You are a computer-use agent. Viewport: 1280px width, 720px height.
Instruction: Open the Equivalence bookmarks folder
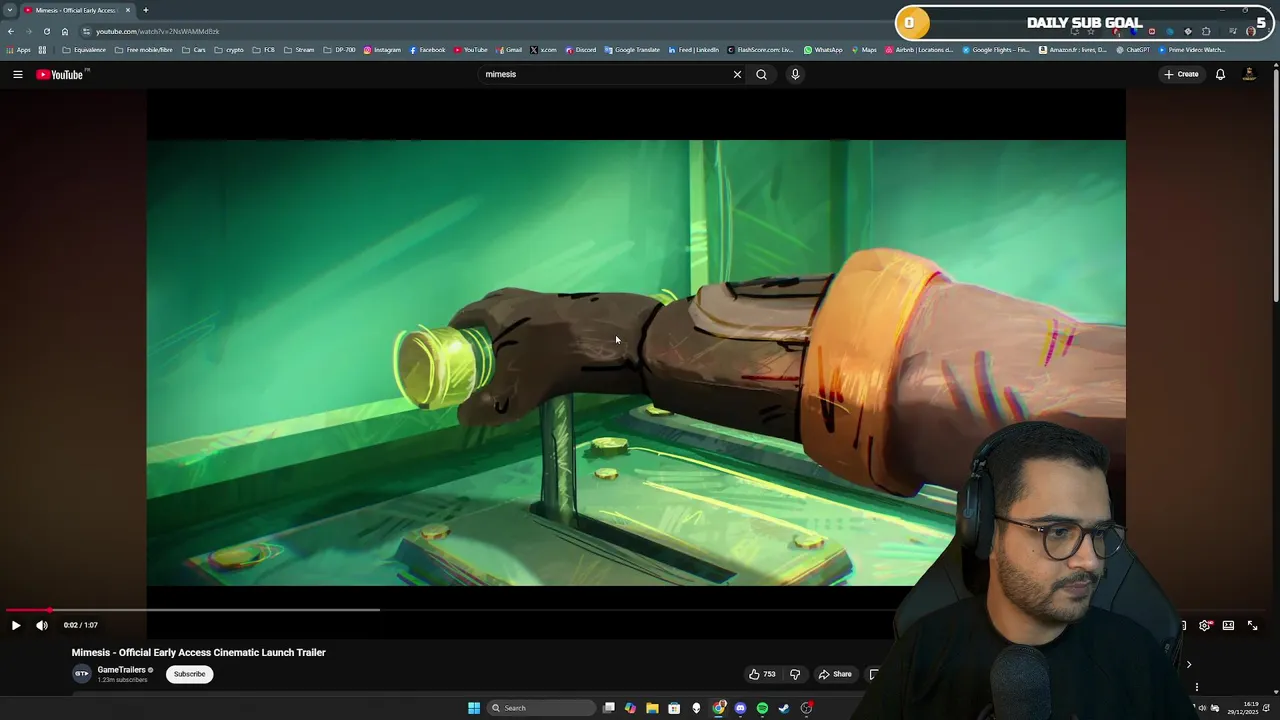click(84, 50)
